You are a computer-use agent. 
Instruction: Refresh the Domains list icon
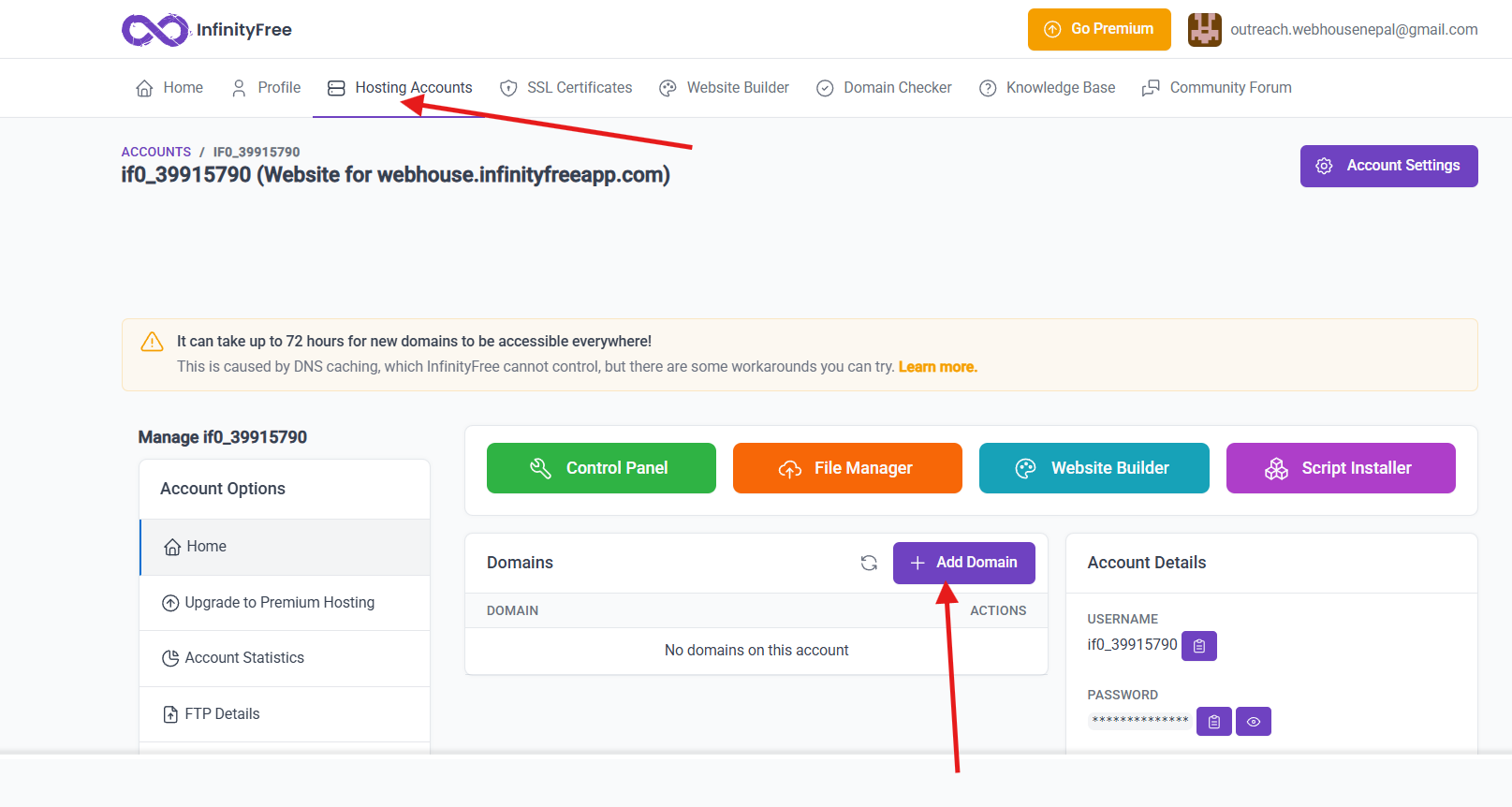pos(869,563)
